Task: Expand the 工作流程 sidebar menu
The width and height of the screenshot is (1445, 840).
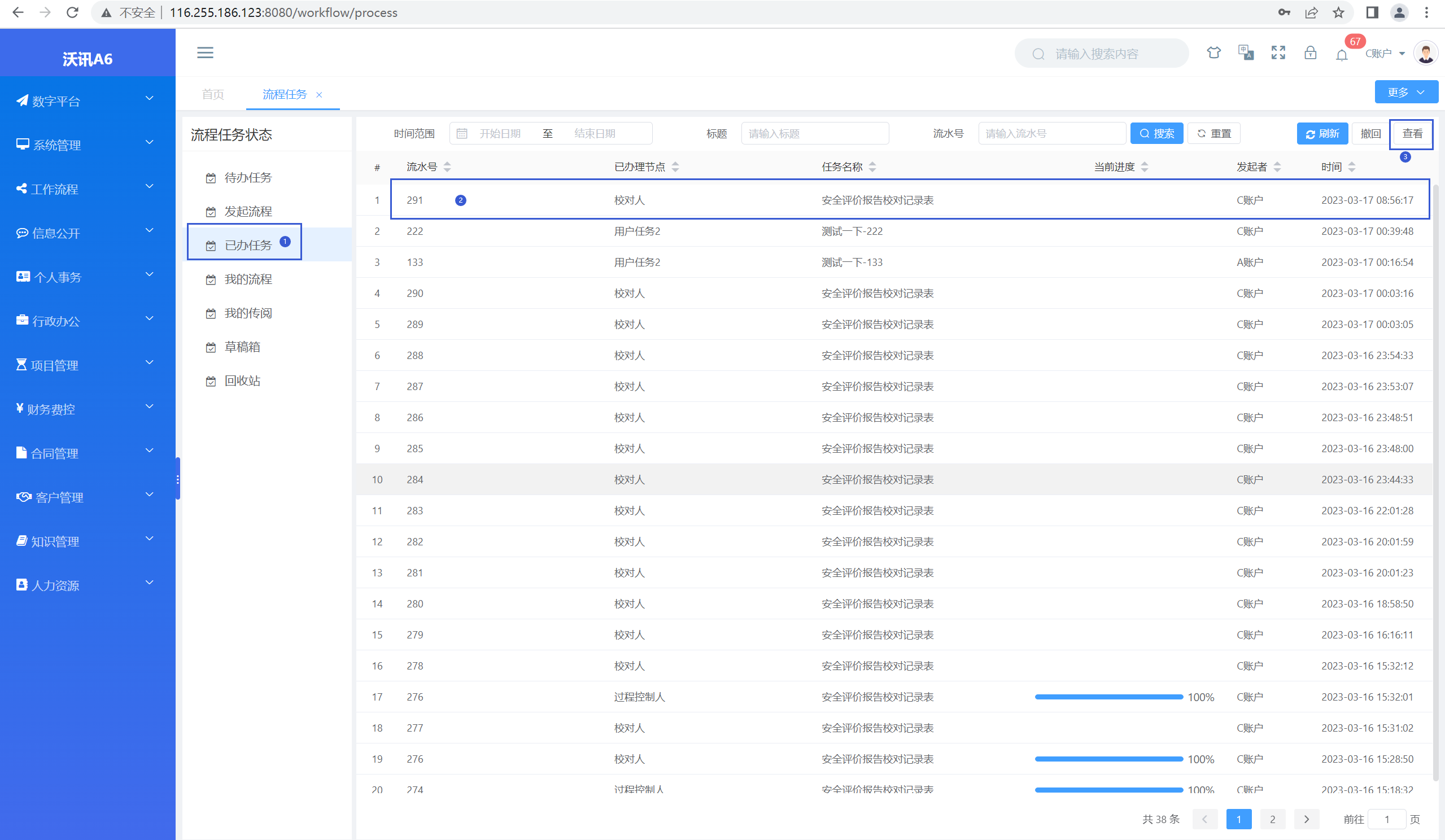Action: [x=88, y=189]
